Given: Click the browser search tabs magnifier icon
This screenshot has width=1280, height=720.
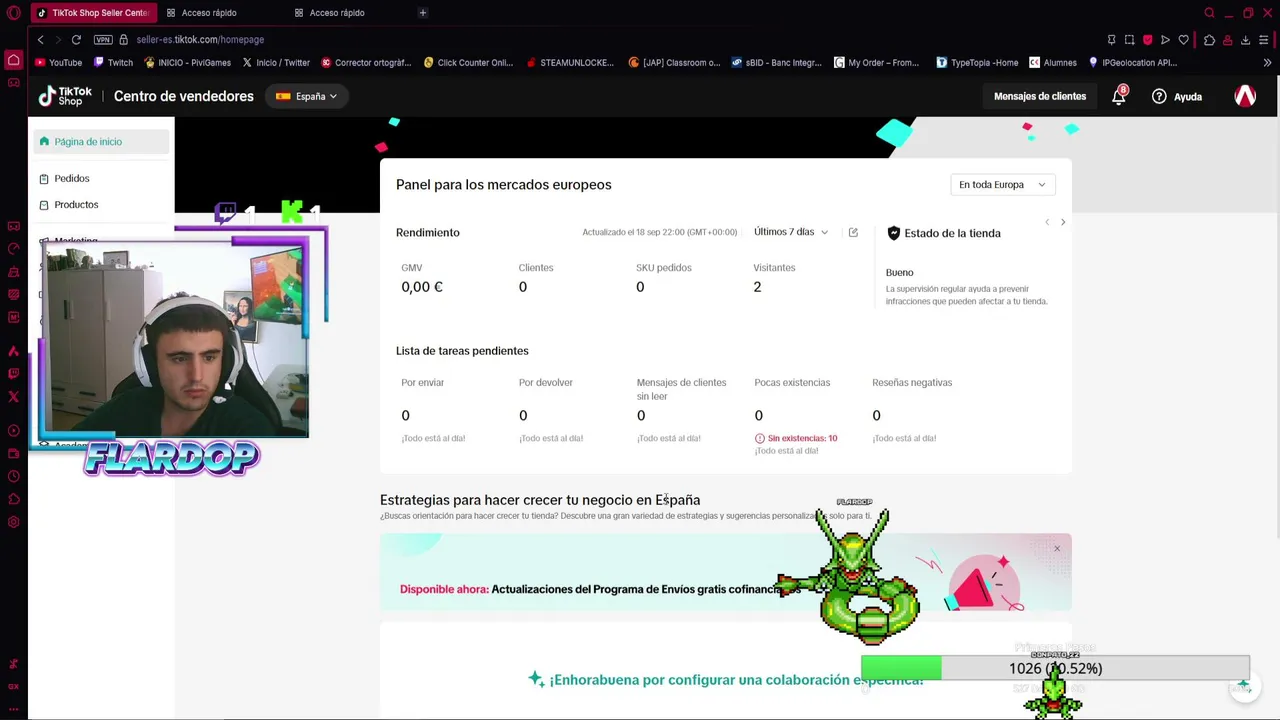Looking at the screenshot, I should [x=1209, y=13].
